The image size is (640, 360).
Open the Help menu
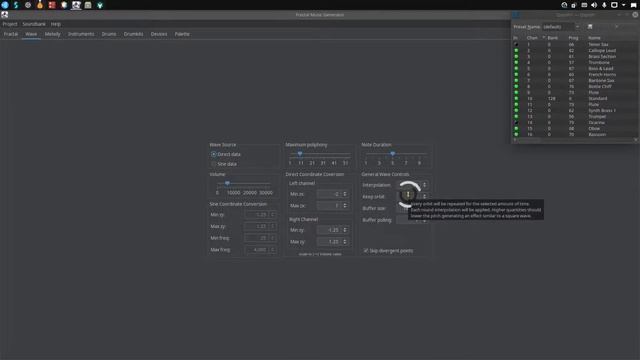[56, 24]
